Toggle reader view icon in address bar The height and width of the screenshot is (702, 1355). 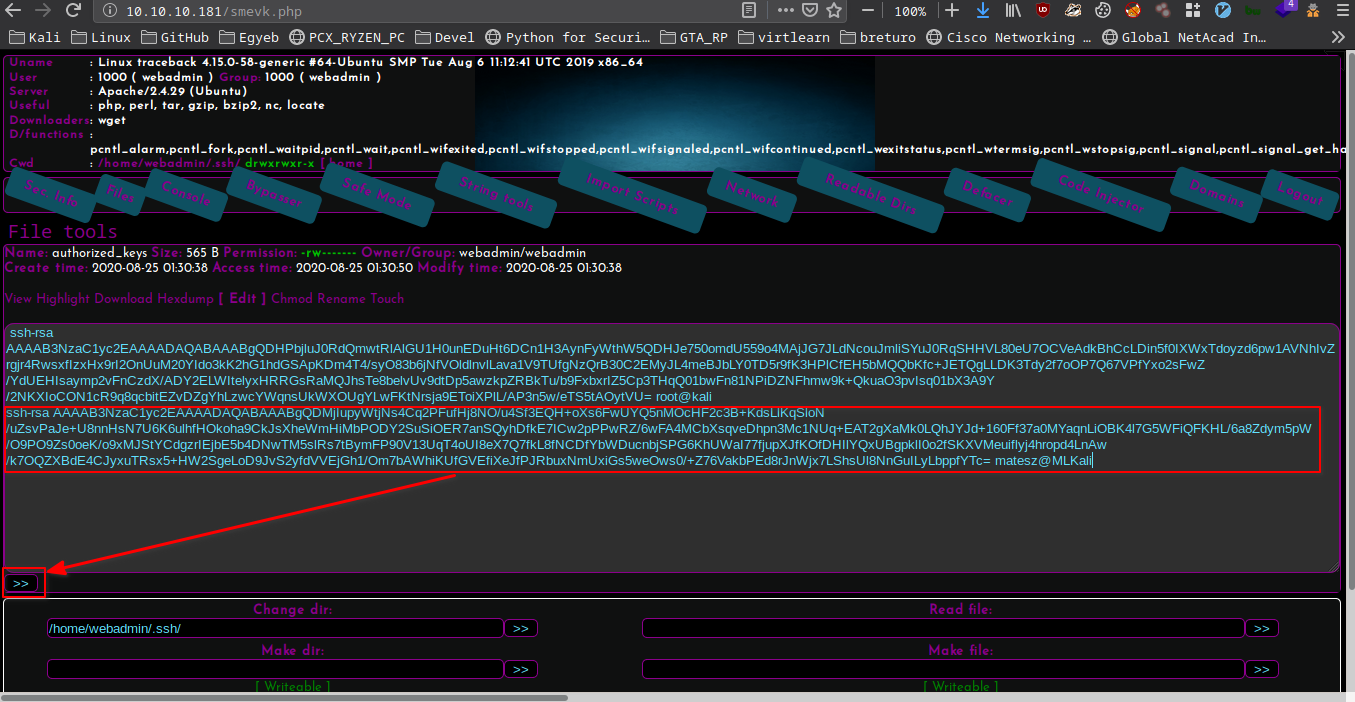pyautogui.click(x=749, y=11)
